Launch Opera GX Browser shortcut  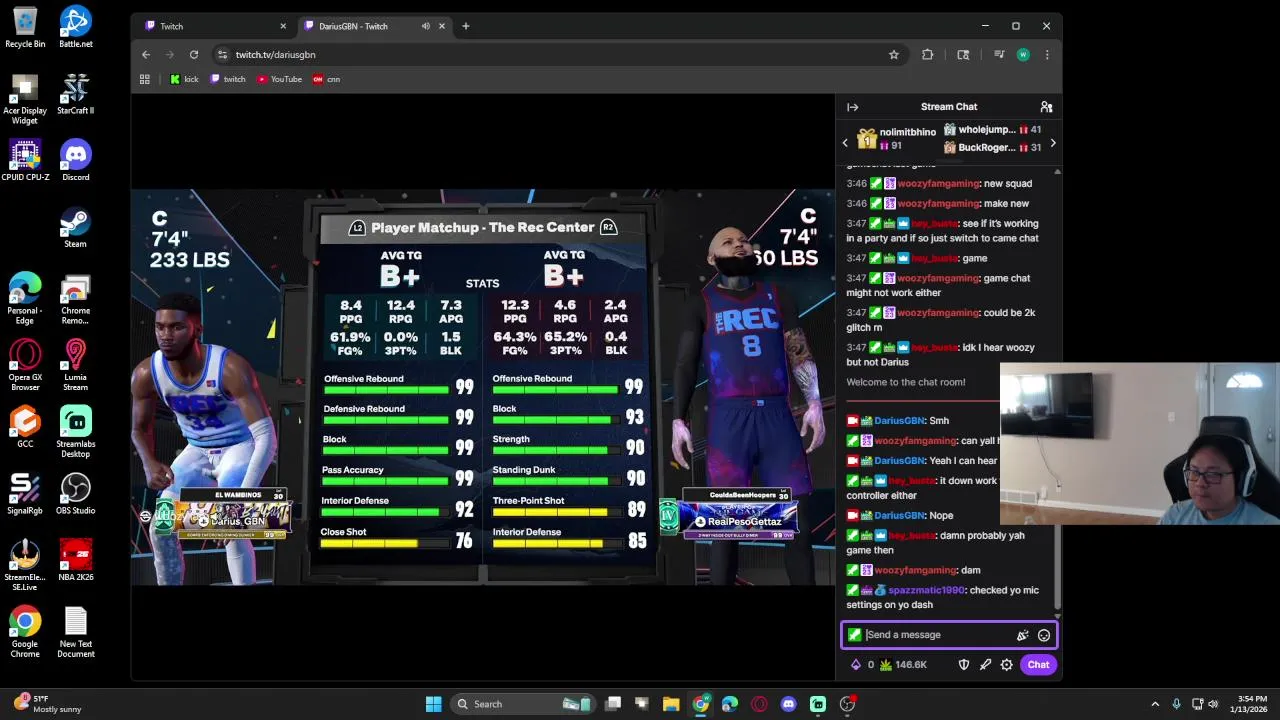click(x=25, y=366)
